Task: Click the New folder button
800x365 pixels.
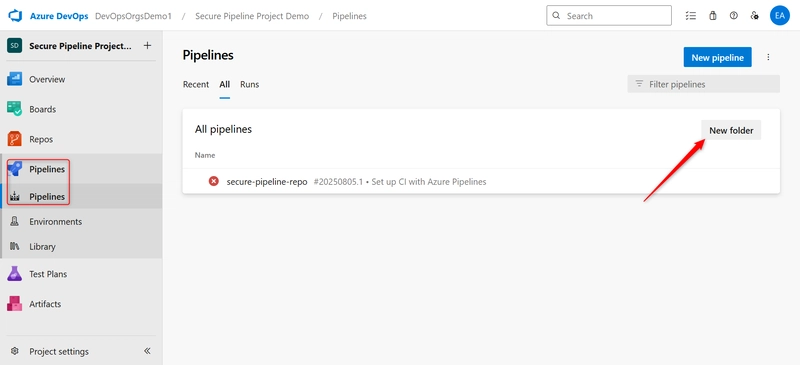Action: pos(731,131)
